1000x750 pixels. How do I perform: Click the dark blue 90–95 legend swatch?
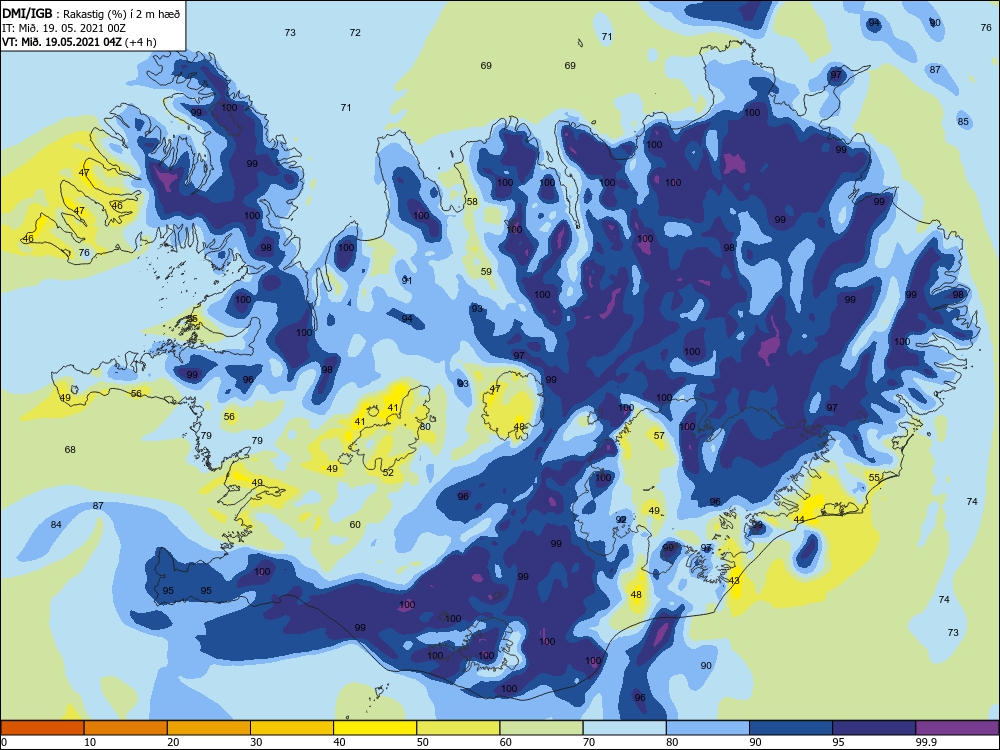coord(791,728)
